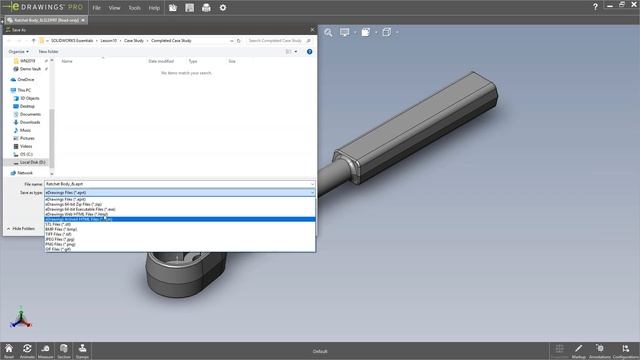Open the view options dropdown arrow
This screenshot has height=360, width=640.
tap(296, 51)
